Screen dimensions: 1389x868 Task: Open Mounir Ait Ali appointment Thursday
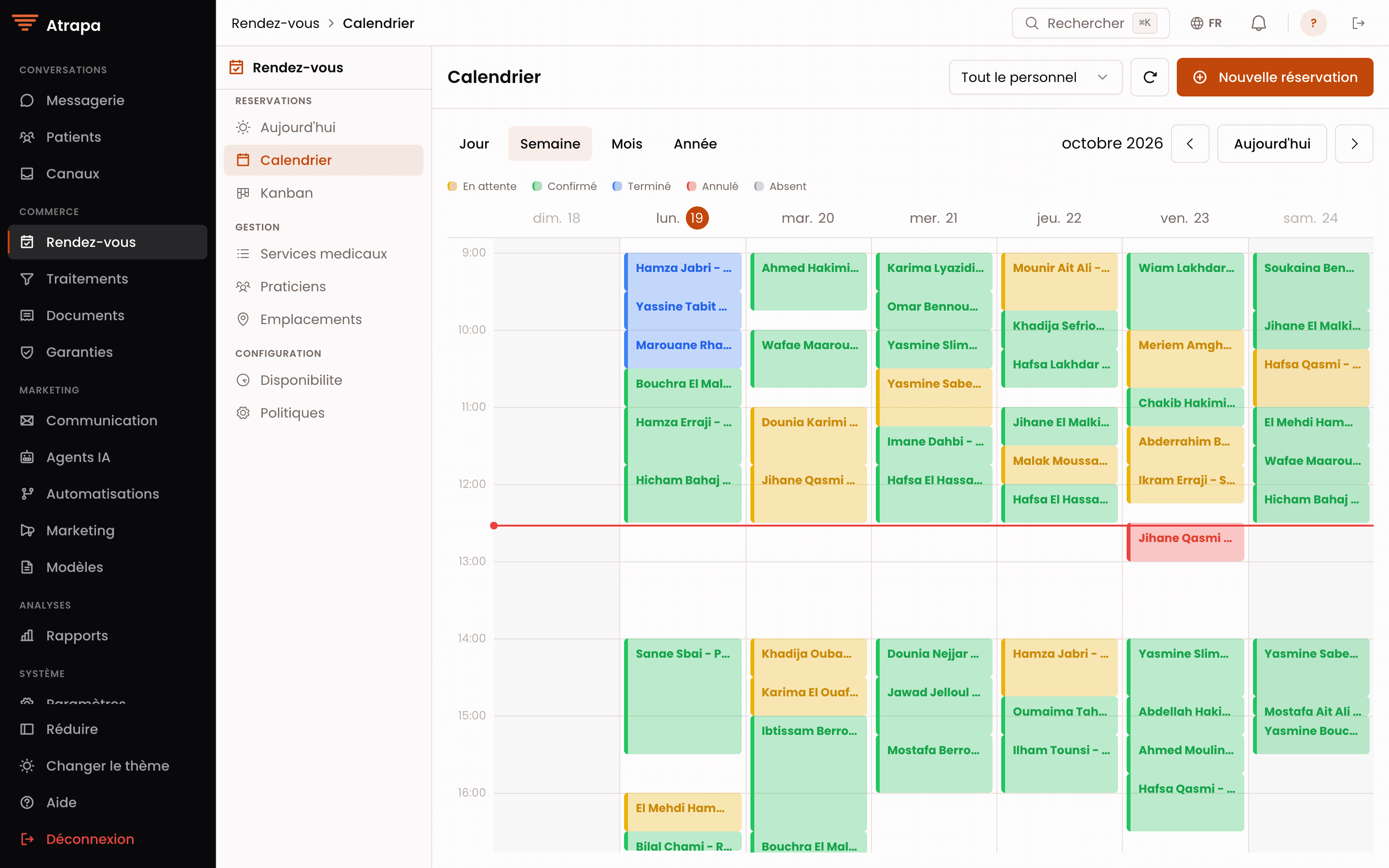click(1060, 281)
